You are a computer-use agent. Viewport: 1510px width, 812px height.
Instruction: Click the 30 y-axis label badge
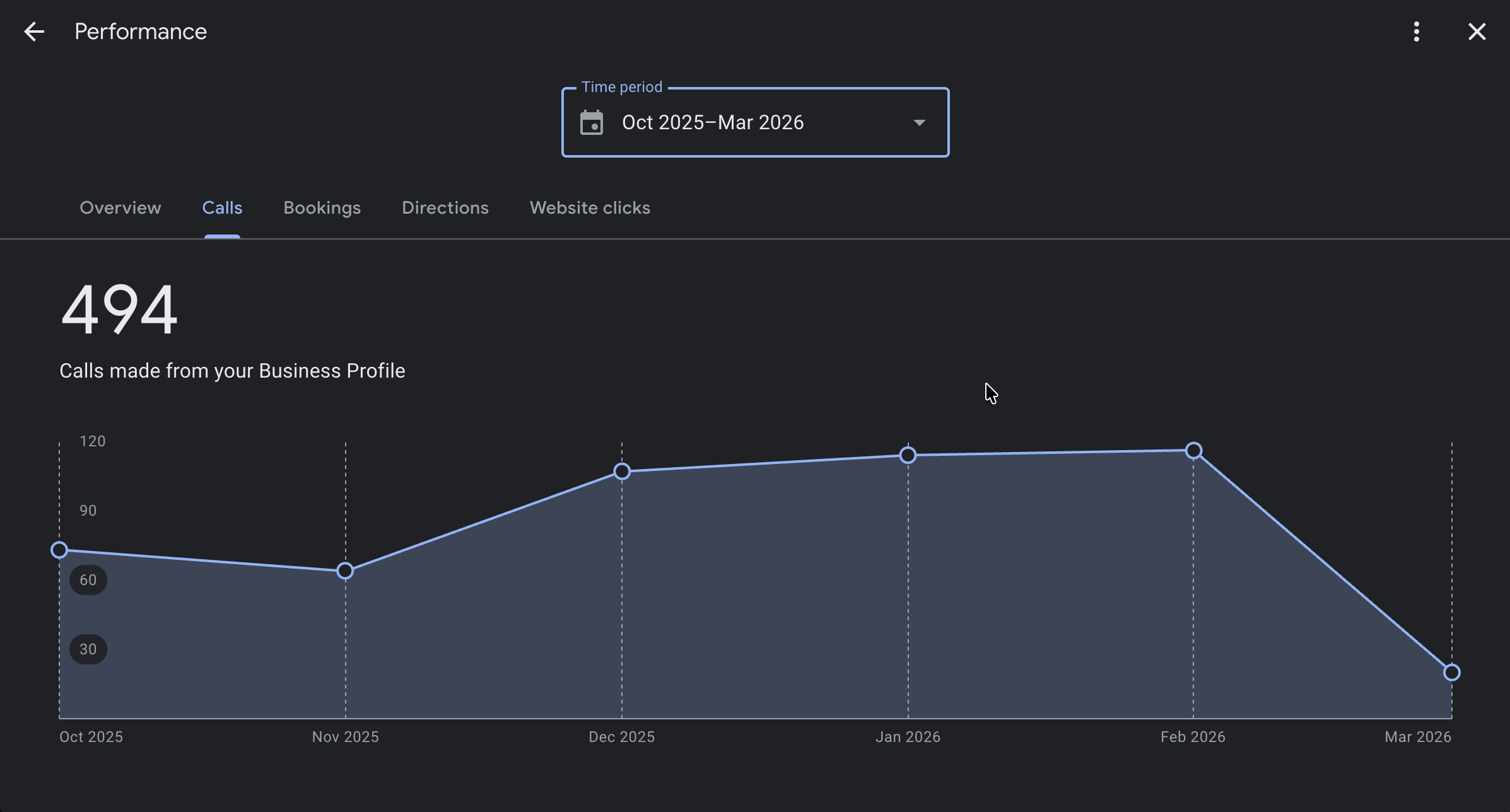click(88, 649)
